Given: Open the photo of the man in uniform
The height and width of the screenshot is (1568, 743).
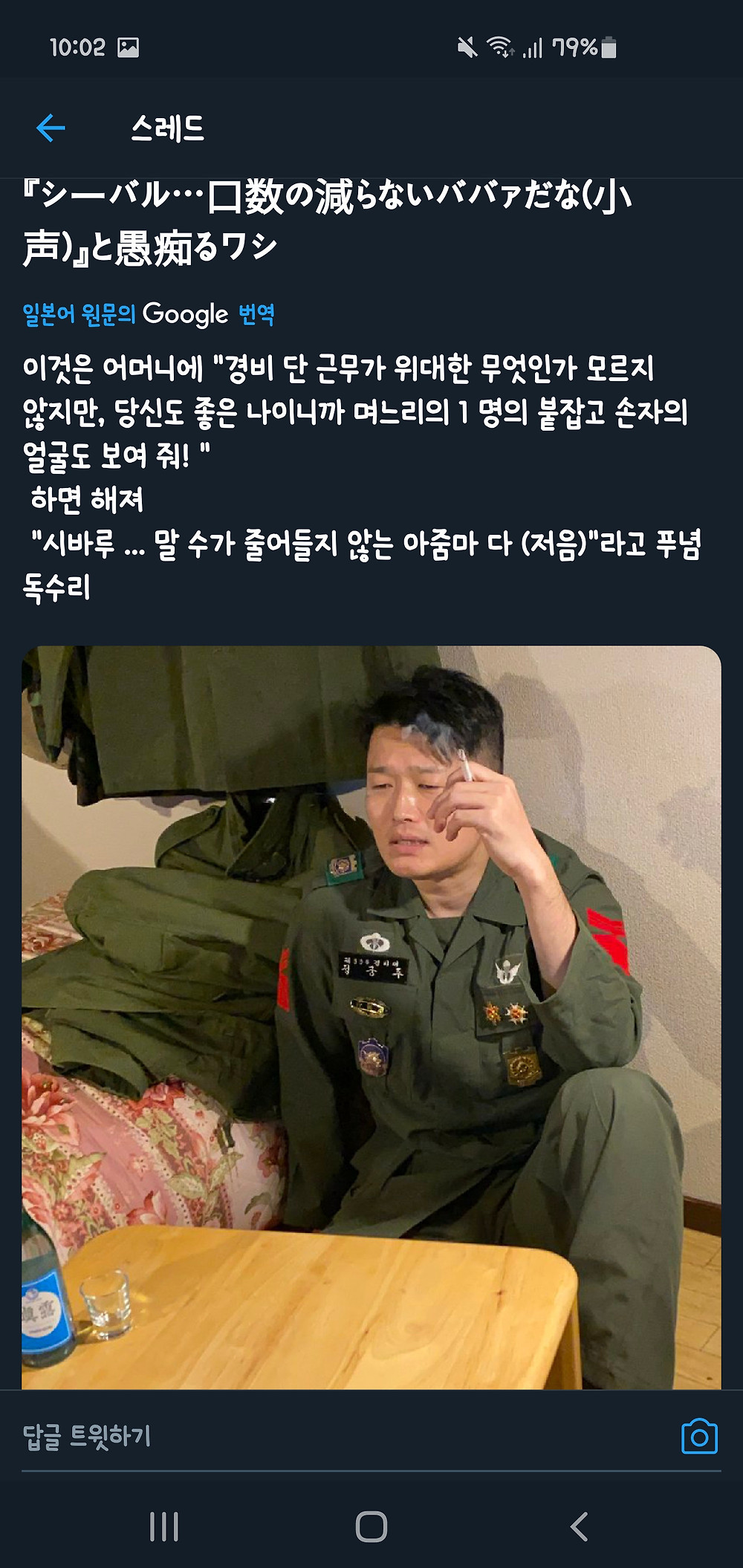Looking at the screenshot, I should tap(371, 1018).
